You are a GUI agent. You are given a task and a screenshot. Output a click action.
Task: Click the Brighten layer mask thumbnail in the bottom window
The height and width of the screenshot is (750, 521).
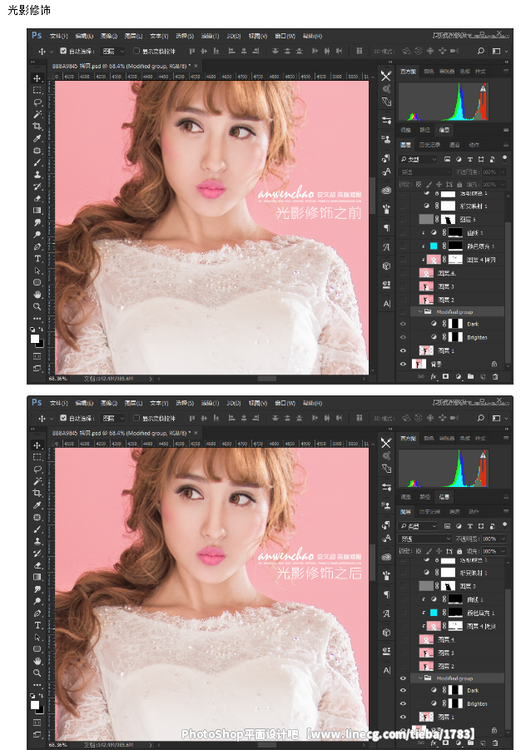(x=455, y=703)
